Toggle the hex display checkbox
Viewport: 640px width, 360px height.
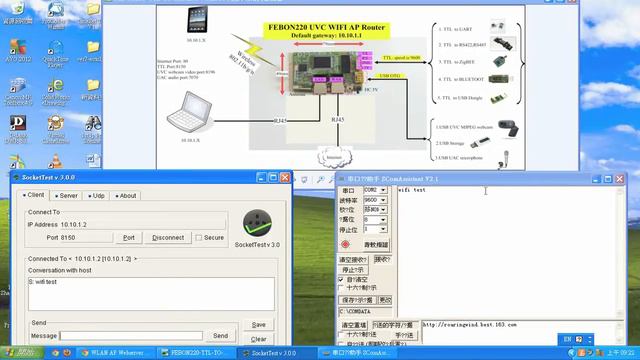(341, 288)
